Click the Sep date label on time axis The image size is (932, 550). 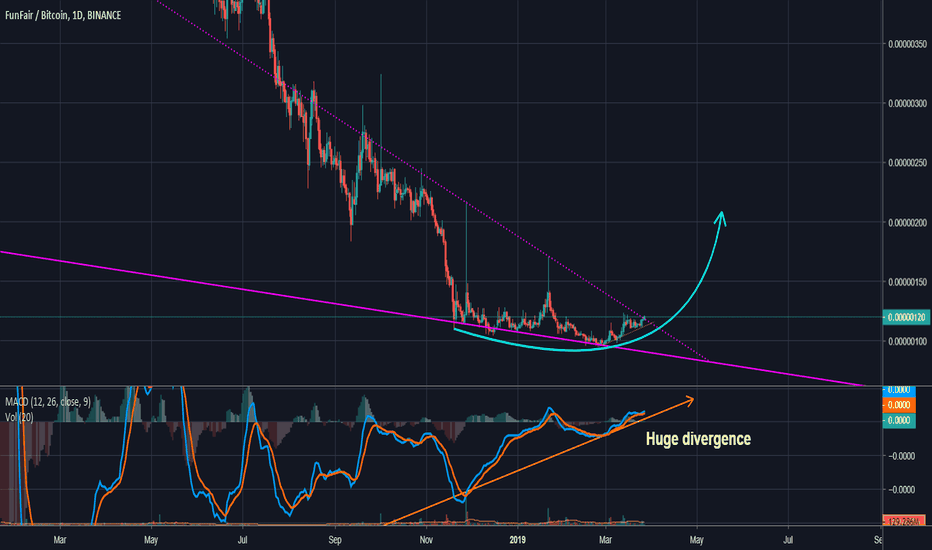[x=335, y=540]
